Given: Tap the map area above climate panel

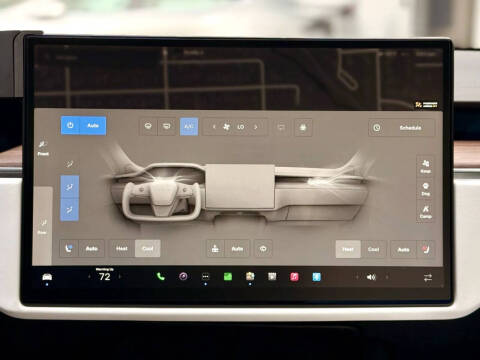Looking at the screenshot, I should coord(238,77).
